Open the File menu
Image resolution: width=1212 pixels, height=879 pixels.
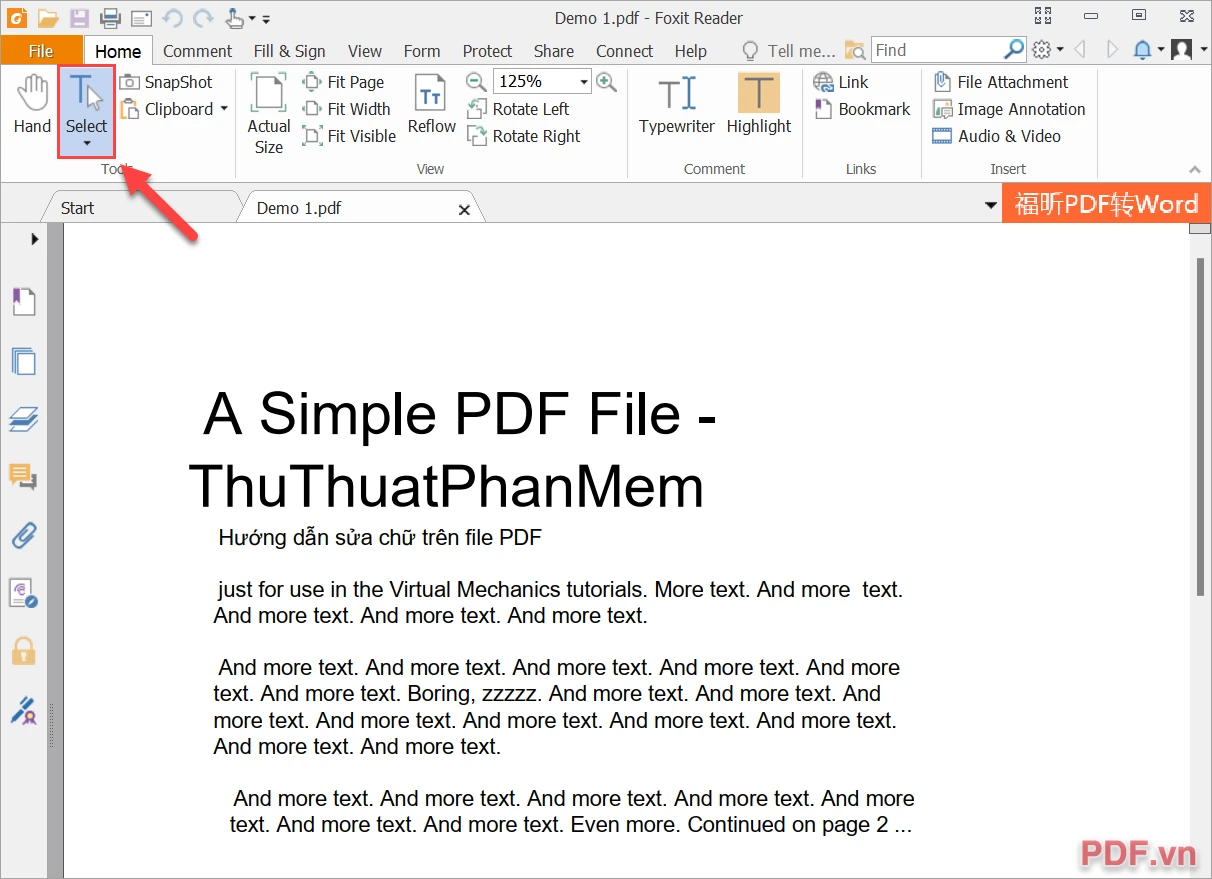[41, 51]
